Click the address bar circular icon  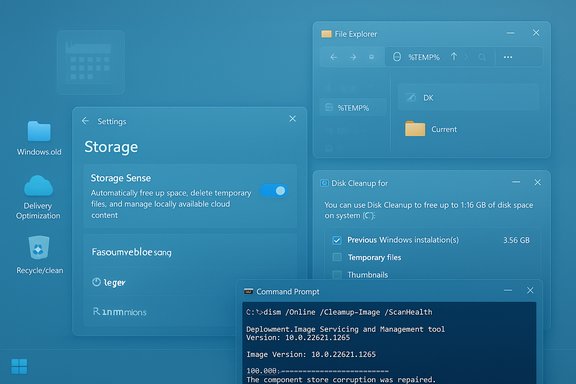coord(397,57)
